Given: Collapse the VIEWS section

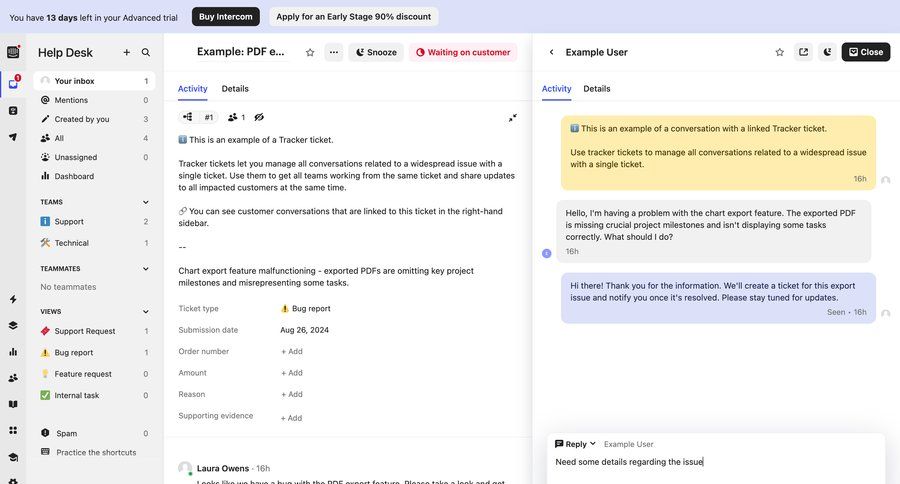Looking at the screenshot, I should (x=146, y=312).
